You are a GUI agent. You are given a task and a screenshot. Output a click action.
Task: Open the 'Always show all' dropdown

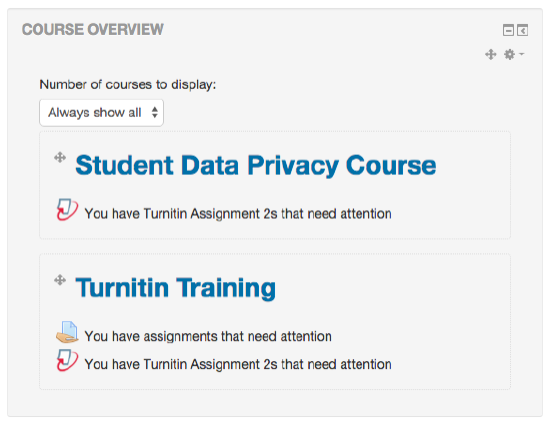coord(101,113)
